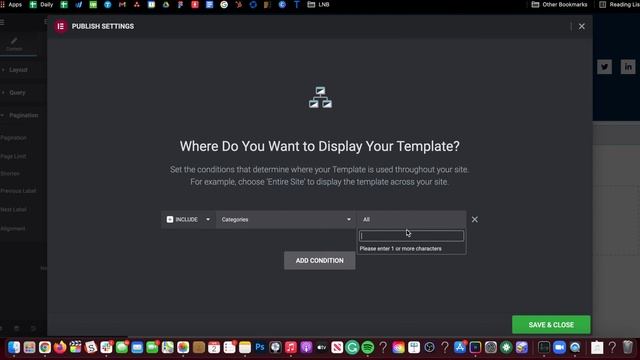Click the Add Condition button
Image resolution: width=640 pixels, height=360 pixels.
pos(320,260)
